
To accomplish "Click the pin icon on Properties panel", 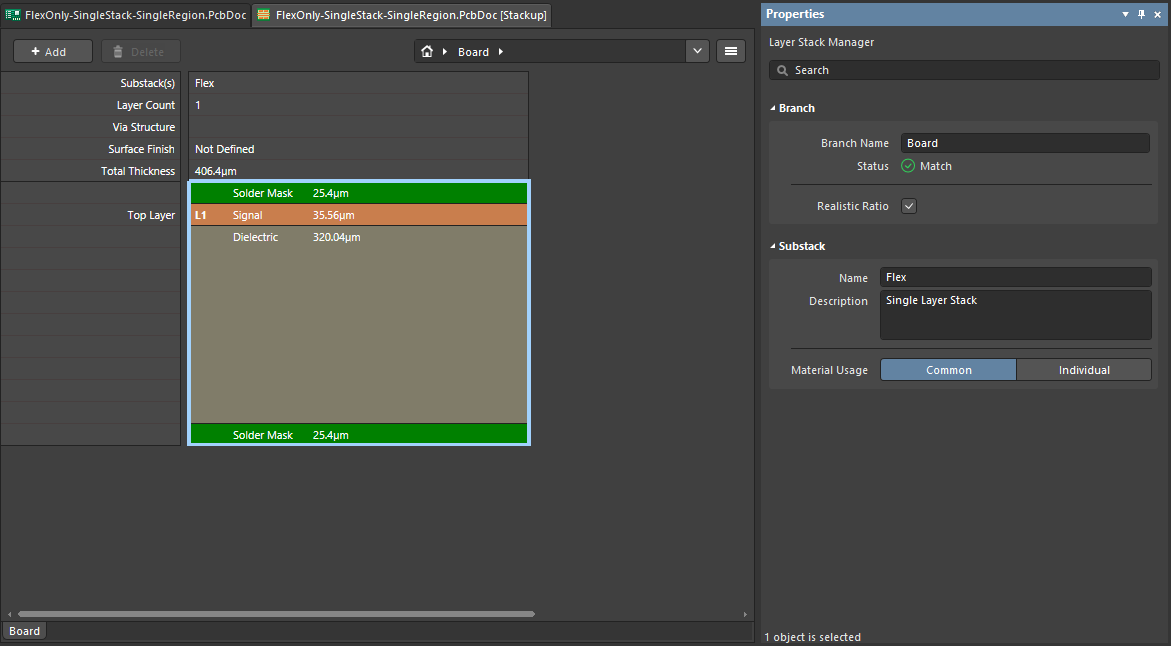I will 1142,15.
